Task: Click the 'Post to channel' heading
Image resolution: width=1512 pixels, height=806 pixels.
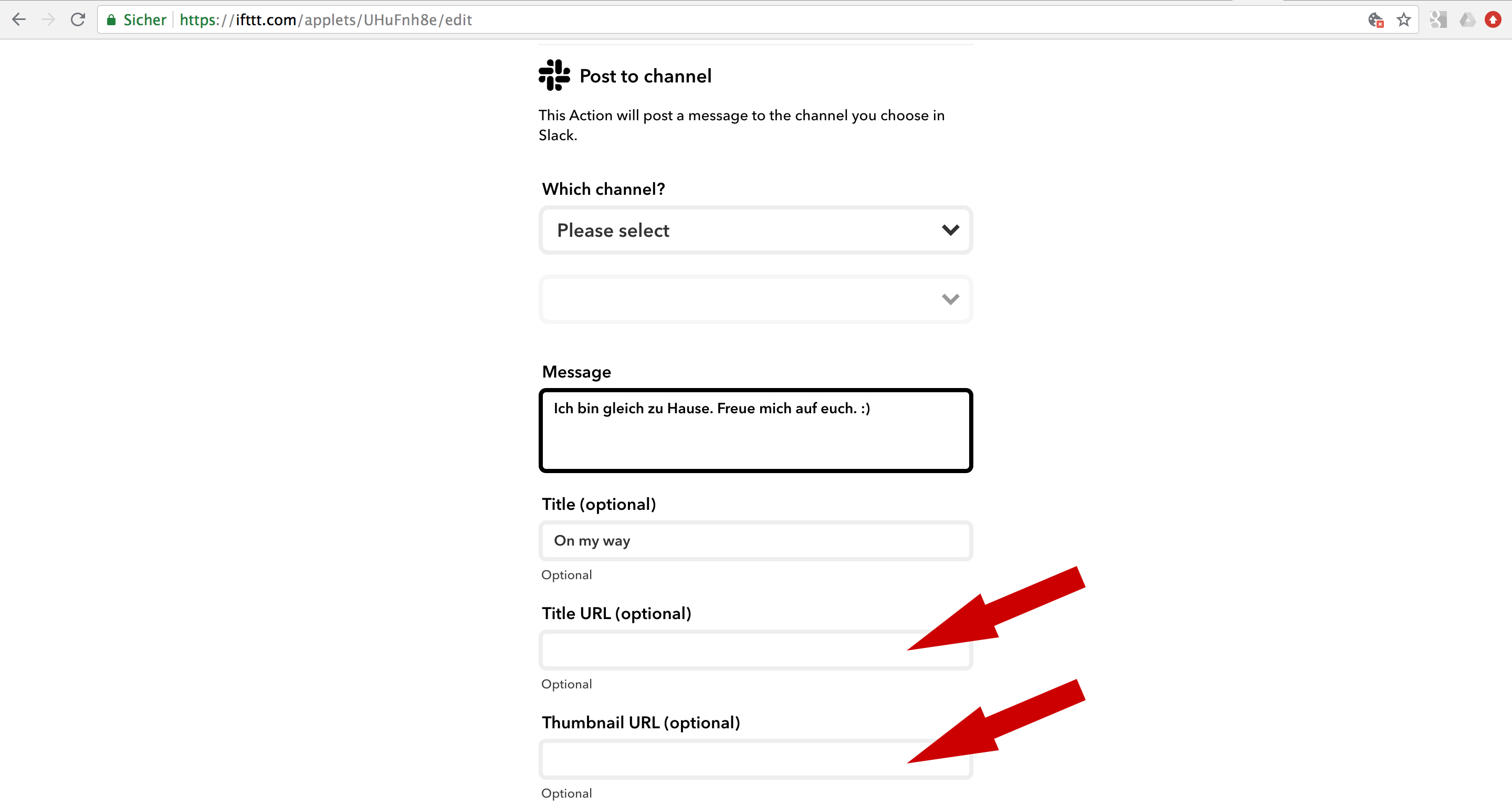Action: [645, 76]
